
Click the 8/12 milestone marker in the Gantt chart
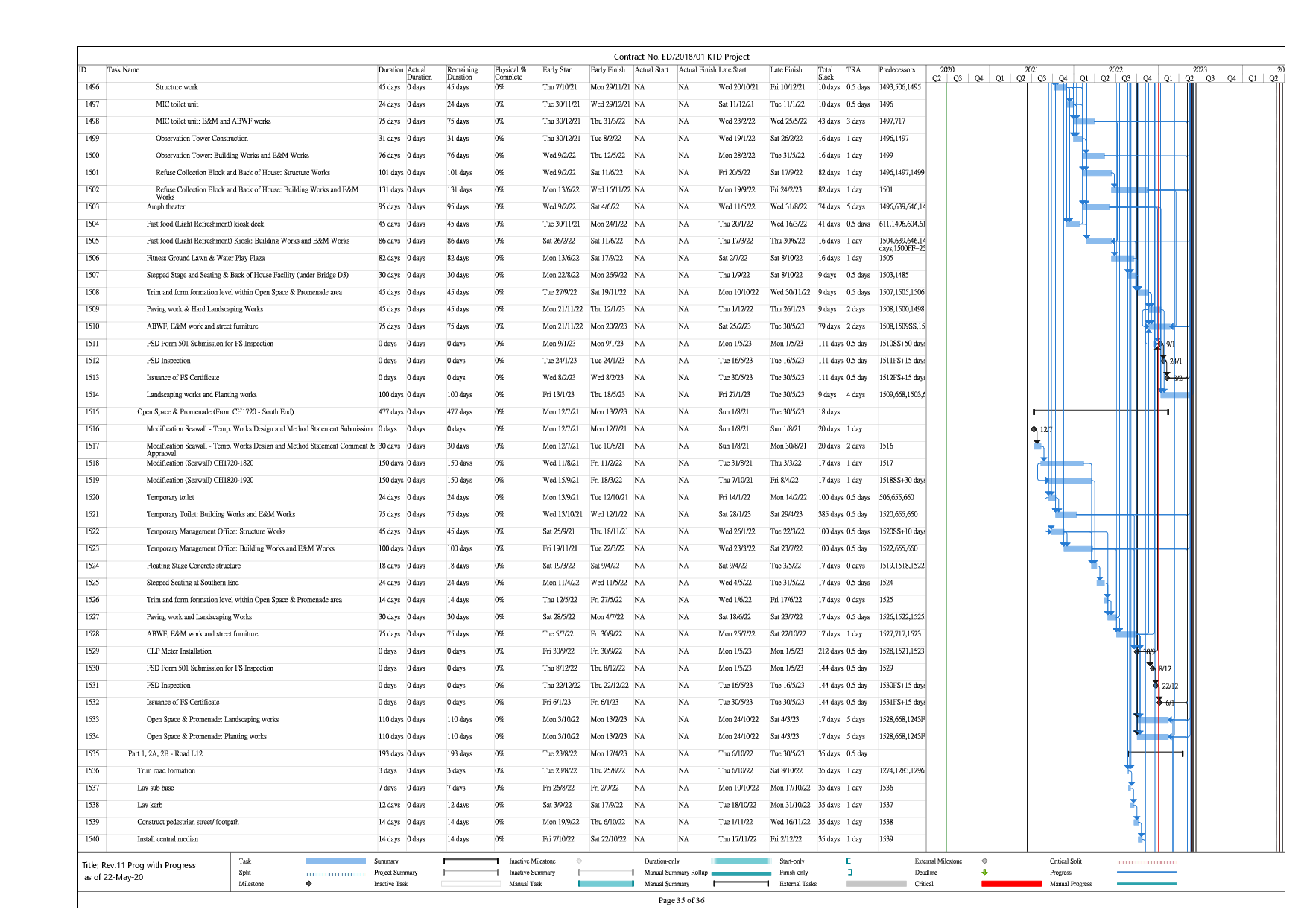pyautogui.click(x=1153, y=668)
